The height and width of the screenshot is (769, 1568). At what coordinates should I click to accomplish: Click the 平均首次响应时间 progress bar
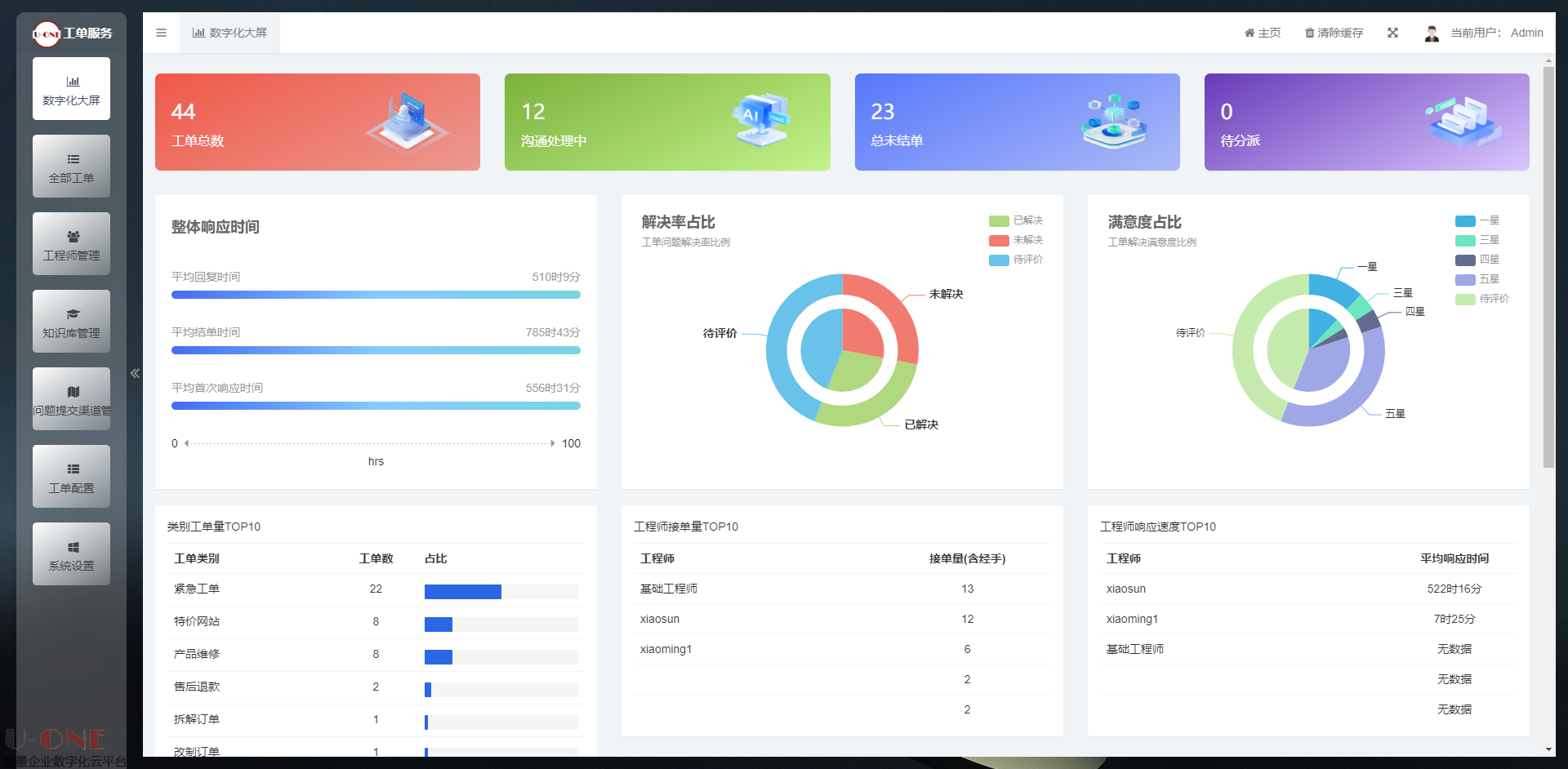point(376,406)
